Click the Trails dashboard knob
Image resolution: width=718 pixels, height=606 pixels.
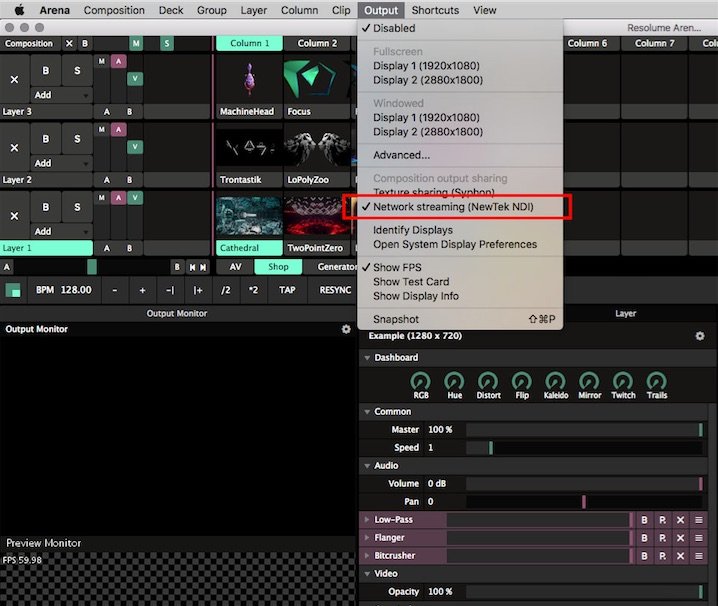tap(657, 382)
